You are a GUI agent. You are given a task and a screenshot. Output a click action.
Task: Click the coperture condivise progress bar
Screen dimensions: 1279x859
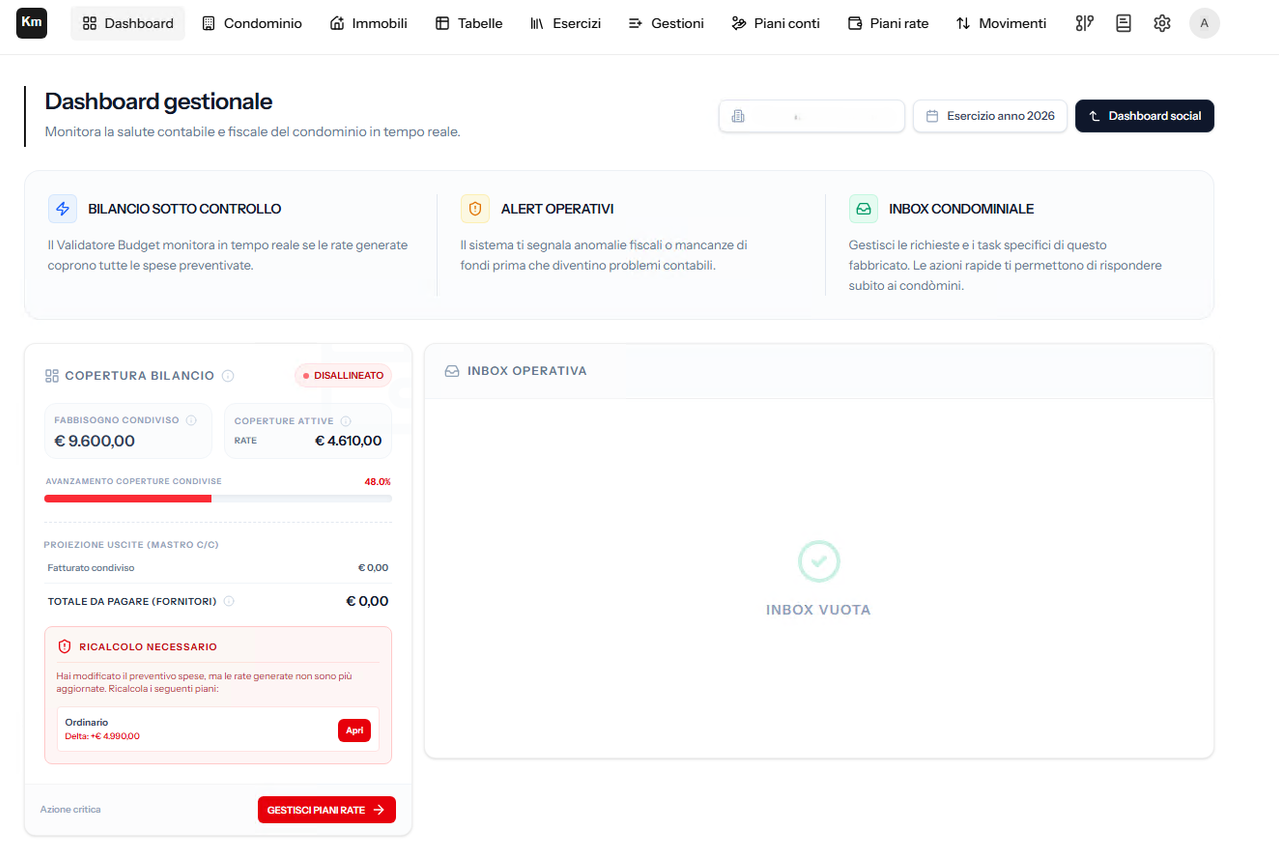[218, 498]
